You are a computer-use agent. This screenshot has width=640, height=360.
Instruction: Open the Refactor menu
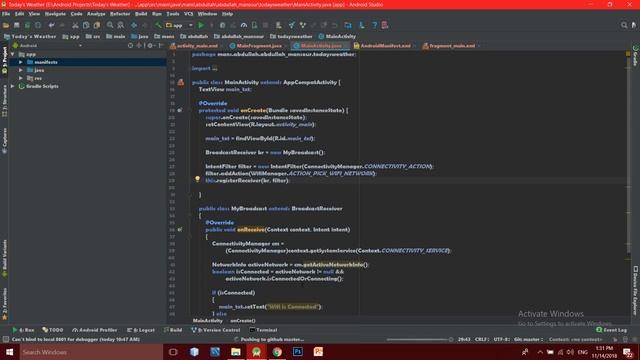point(120,14)
